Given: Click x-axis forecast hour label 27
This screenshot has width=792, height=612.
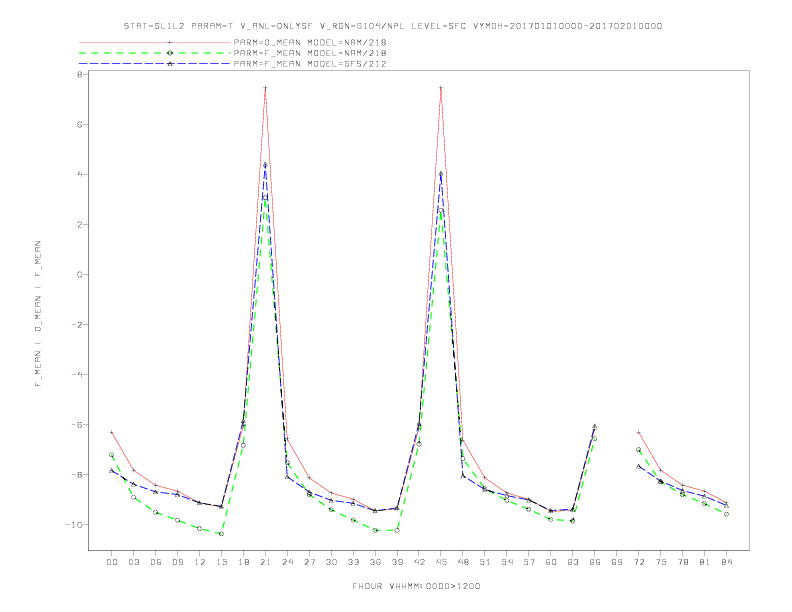Looking at the screenshot, I should coord(309,562).
